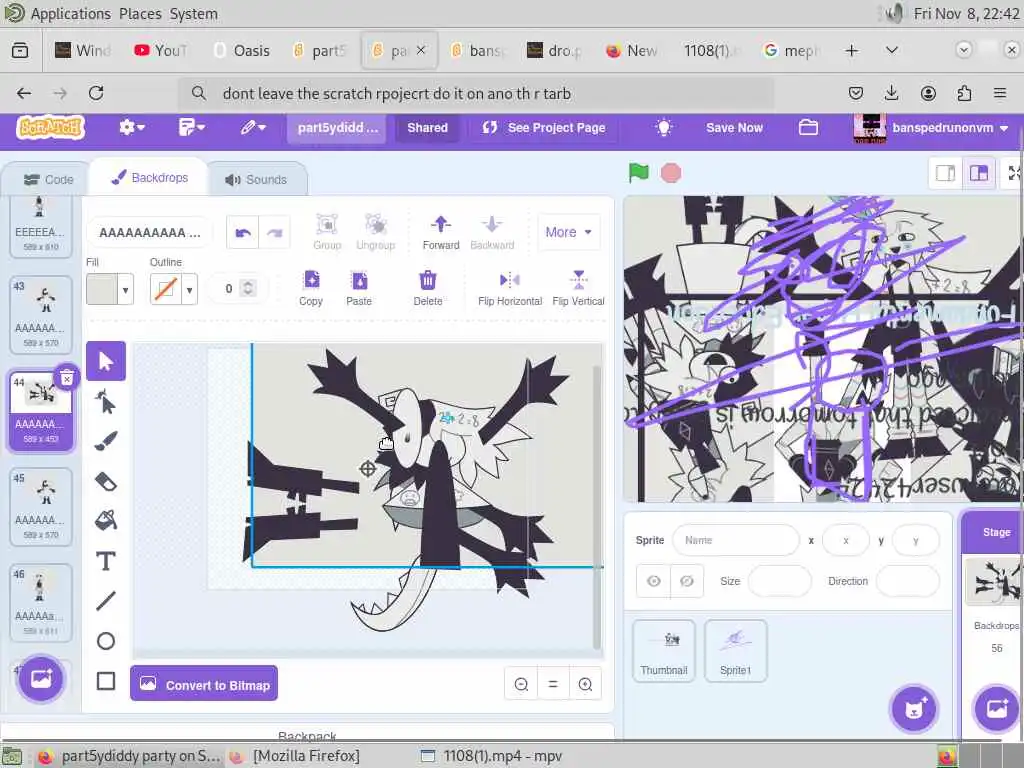This screenshot has width=1024, height=768.
Task: Open the Fill color dropdown
Action: tap(125, 289)
